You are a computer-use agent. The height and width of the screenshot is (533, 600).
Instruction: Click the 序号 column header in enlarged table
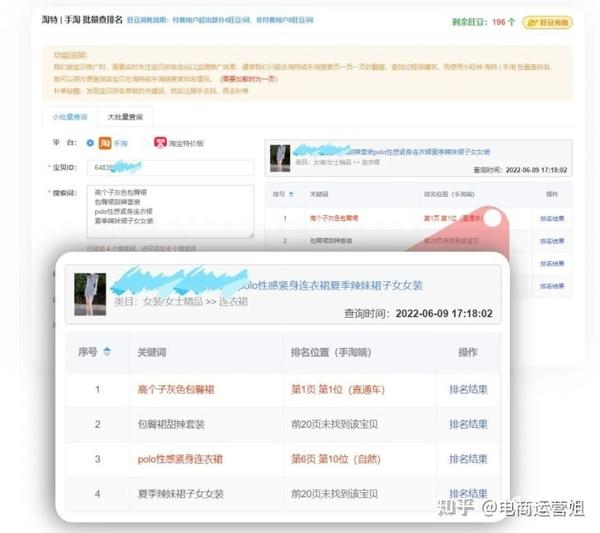(88, 352)
